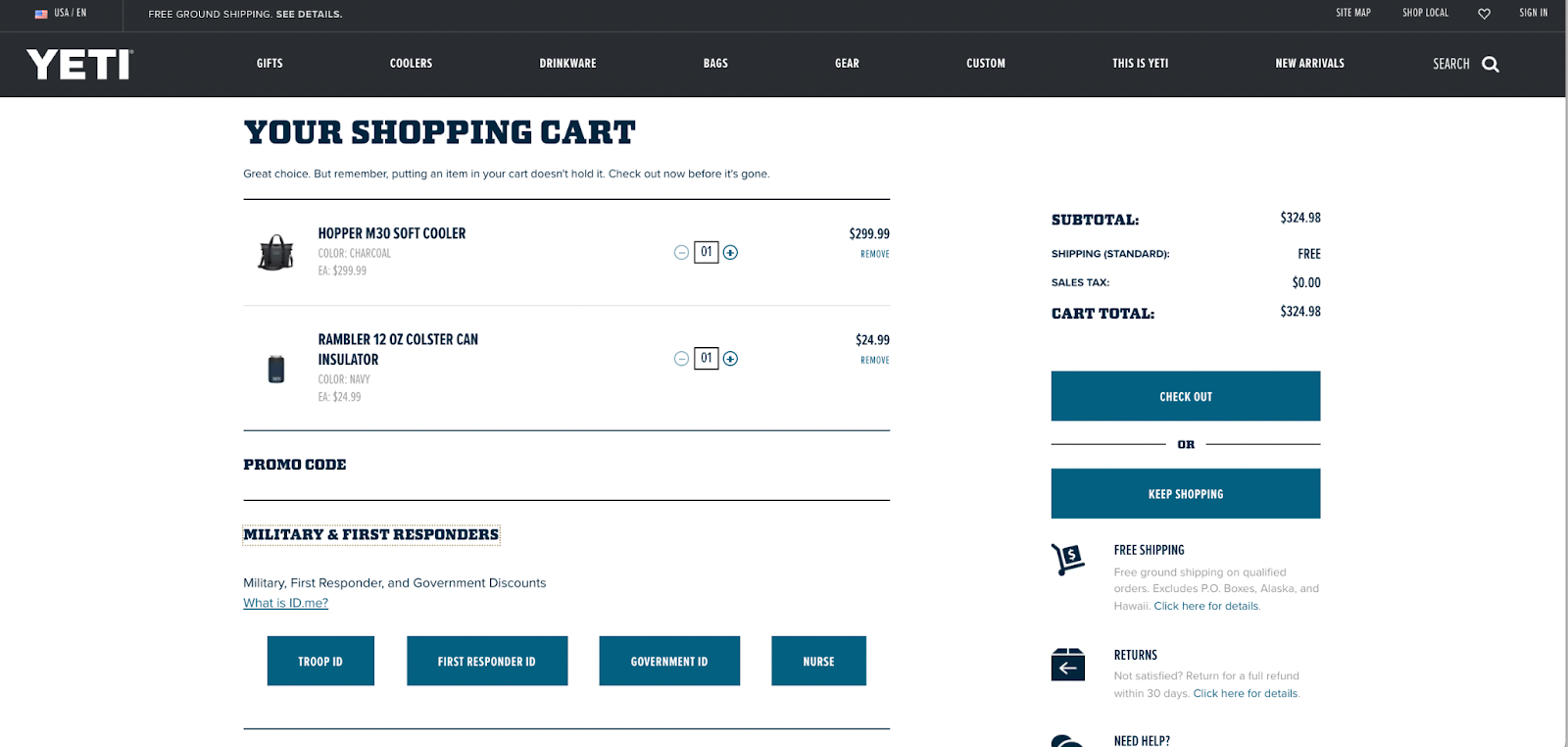Select Government ID button
Image resolution: width=1568 pixels, height=747 pixels.
click(x=669, y=661)
